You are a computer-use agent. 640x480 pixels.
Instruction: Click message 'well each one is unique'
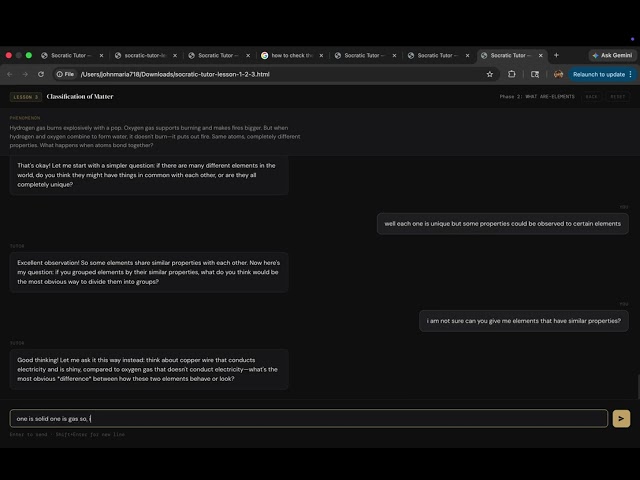coord(502,224)
